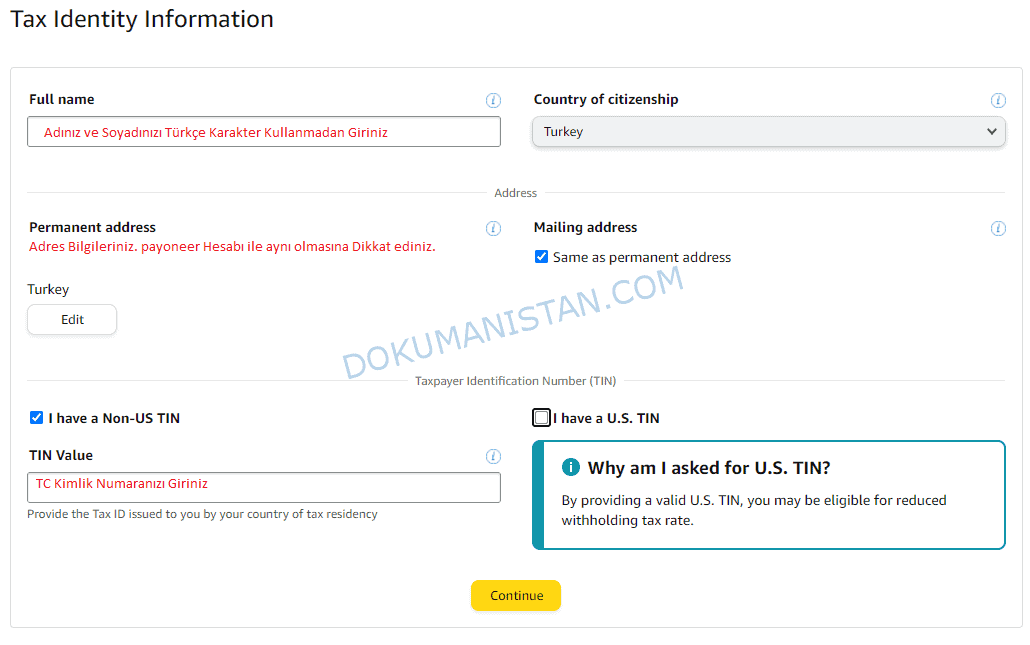
Task: Click into the TIN Value field
Action: 264,487
